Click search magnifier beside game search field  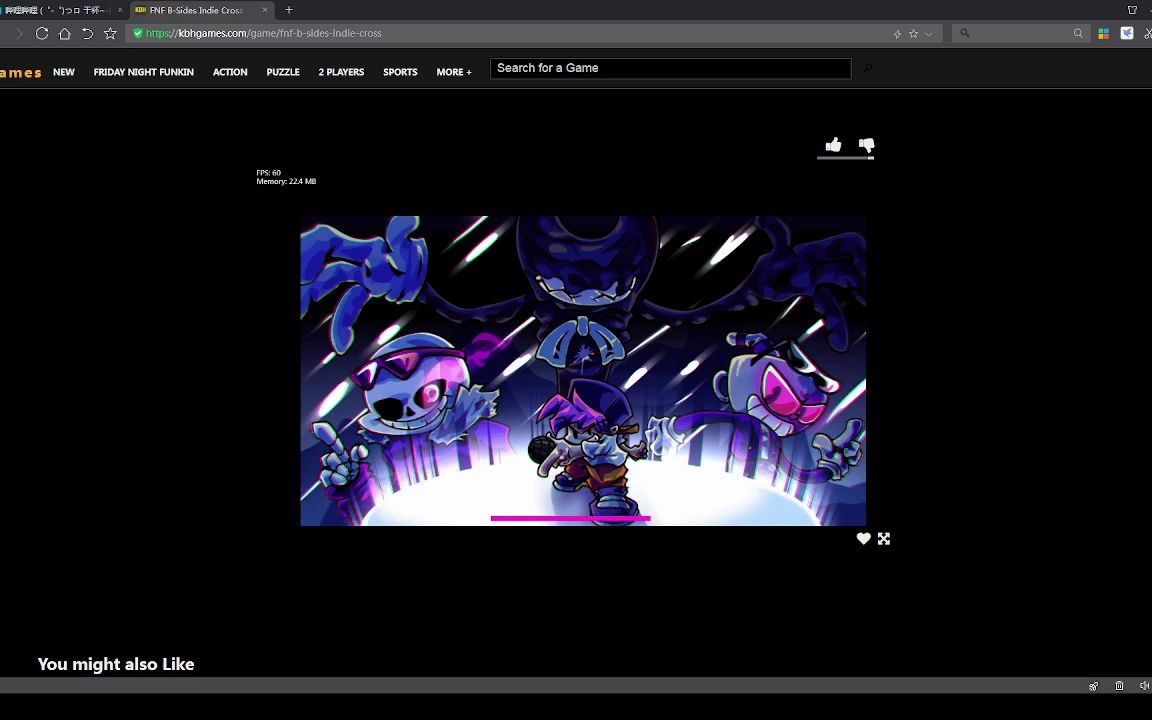click(x=867, y=68)
